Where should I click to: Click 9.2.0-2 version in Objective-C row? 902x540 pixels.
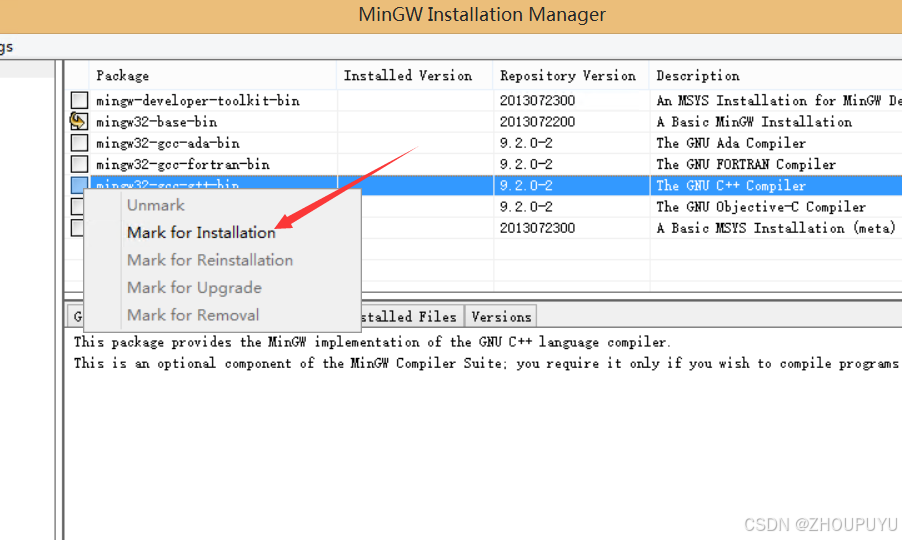526,207
